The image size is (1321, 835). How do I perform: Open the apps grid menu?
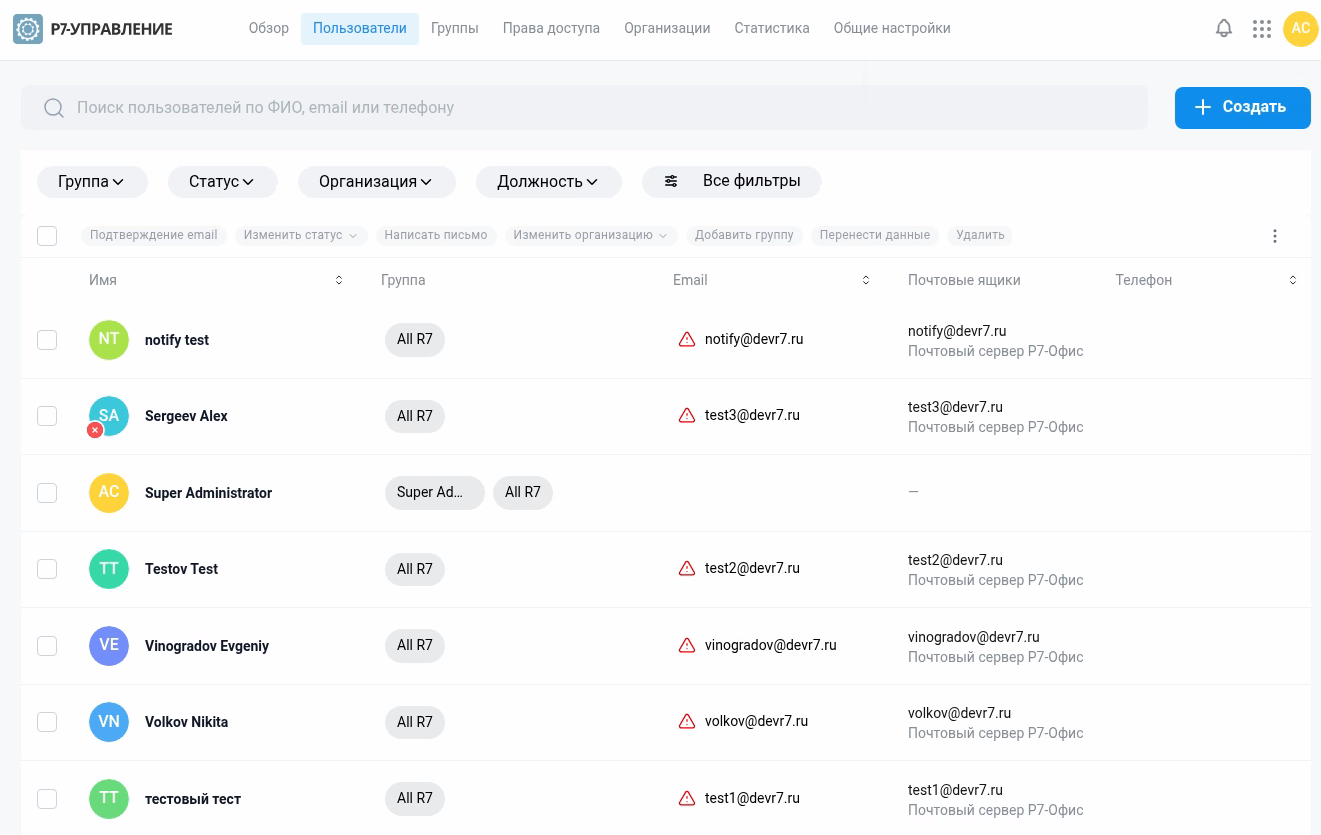pyautogui.click(x=1262, y=29)
